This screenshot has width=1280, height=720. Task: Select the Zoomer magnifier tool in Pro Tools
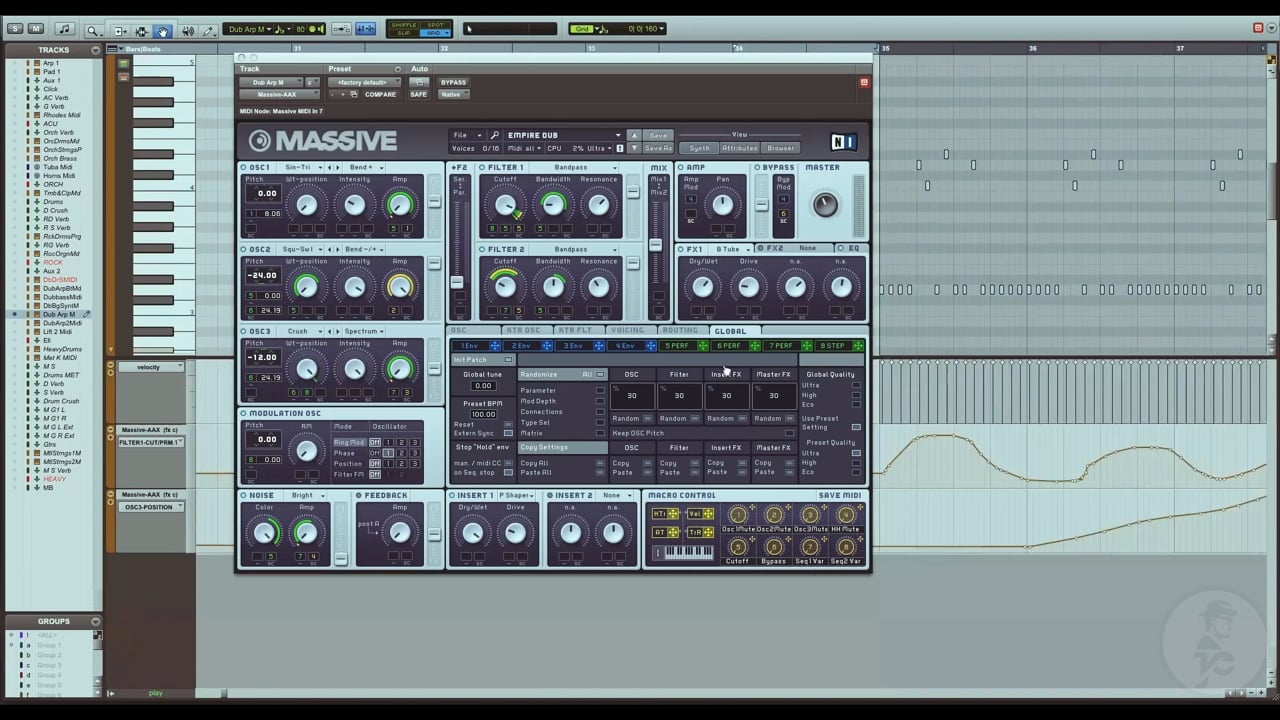pos(92,30)
